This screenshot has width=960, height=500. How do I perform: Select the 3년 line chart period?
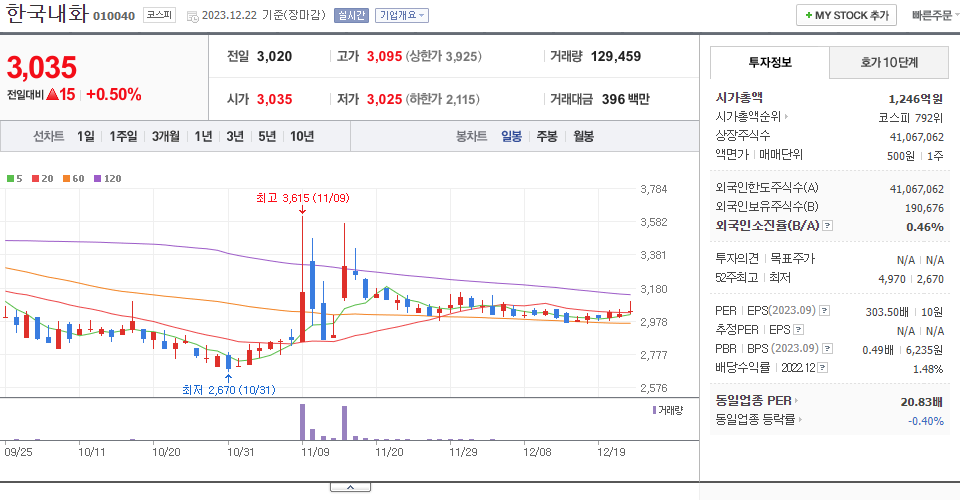pyautogui.click(x=235, y=136)
